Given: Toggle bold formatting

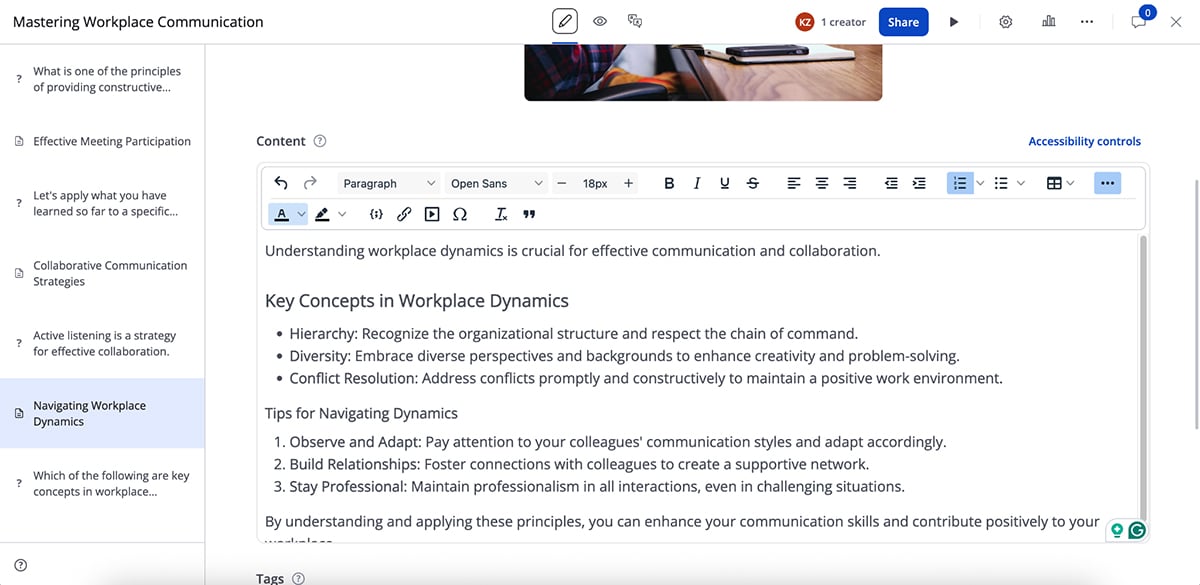Looking at the screenshot, I should 668,182.
